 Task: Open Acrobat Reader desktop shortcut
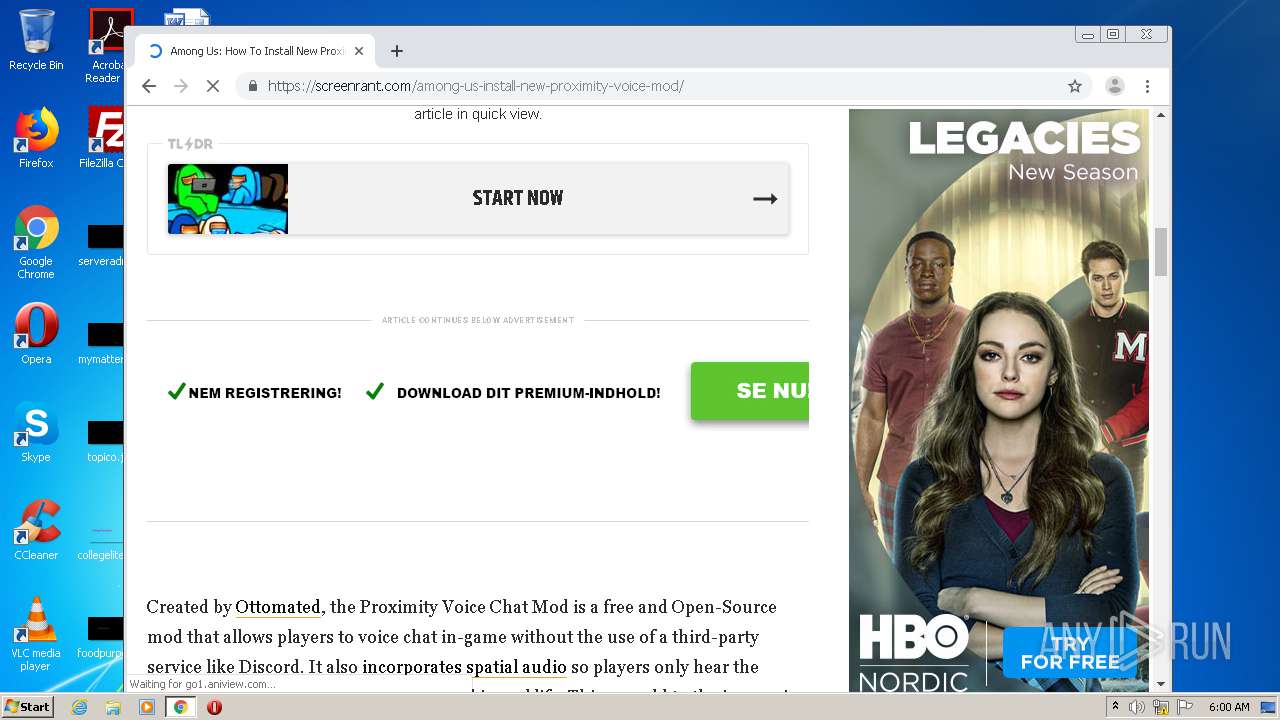tap(106, 46)
